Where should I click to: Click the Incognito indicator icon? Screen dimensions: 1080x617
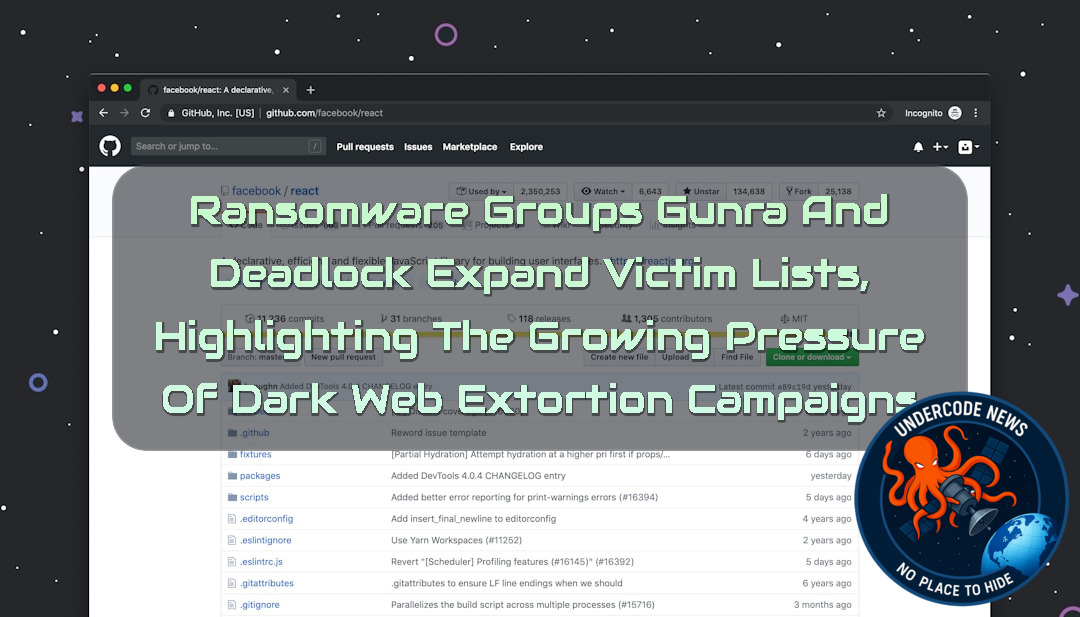point(955,113)
